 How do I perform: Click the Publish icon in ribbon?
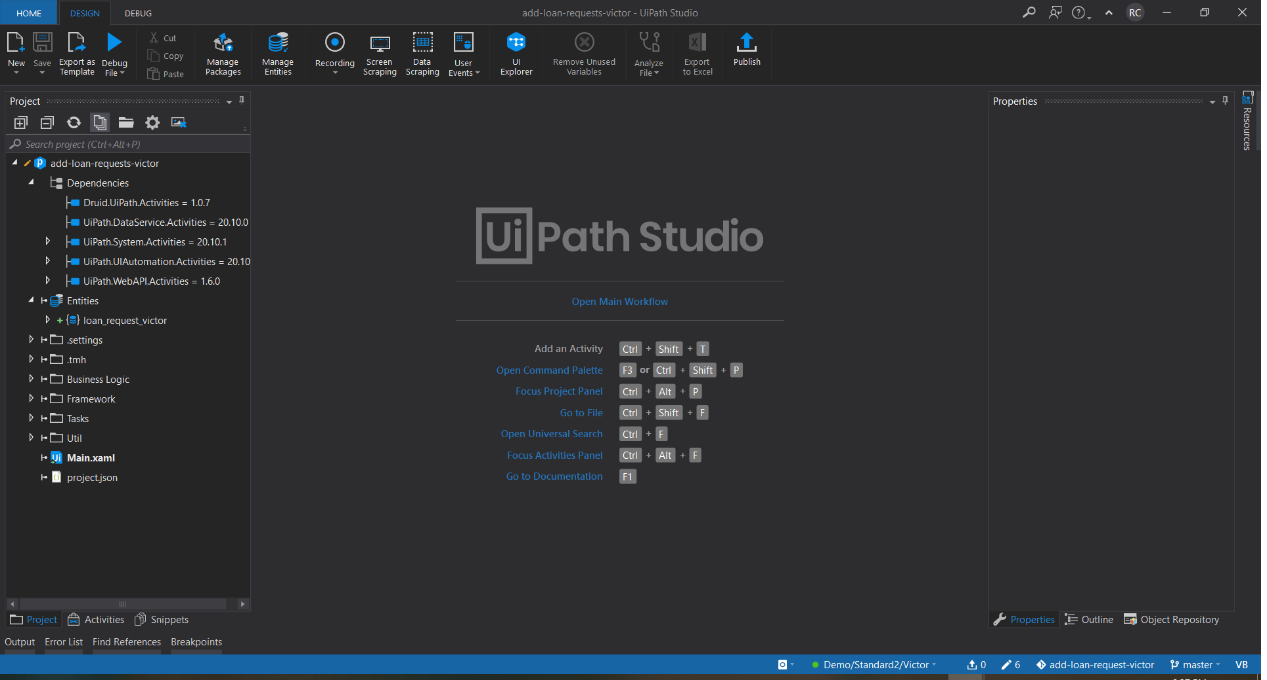tap(746, 49)
